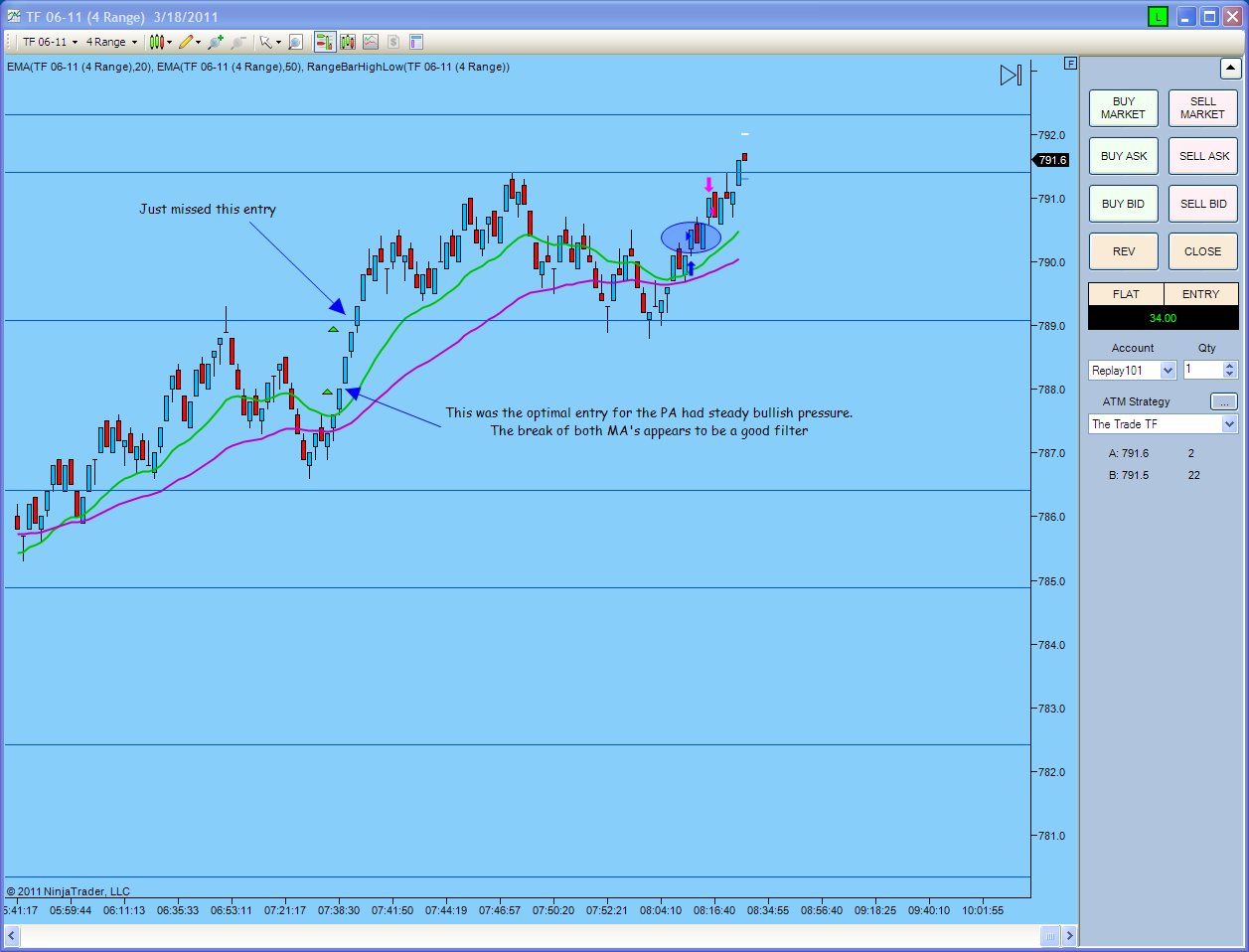
Task: Click the ATM Strategy ellipsis button
Action: (x=1223, y=401)
